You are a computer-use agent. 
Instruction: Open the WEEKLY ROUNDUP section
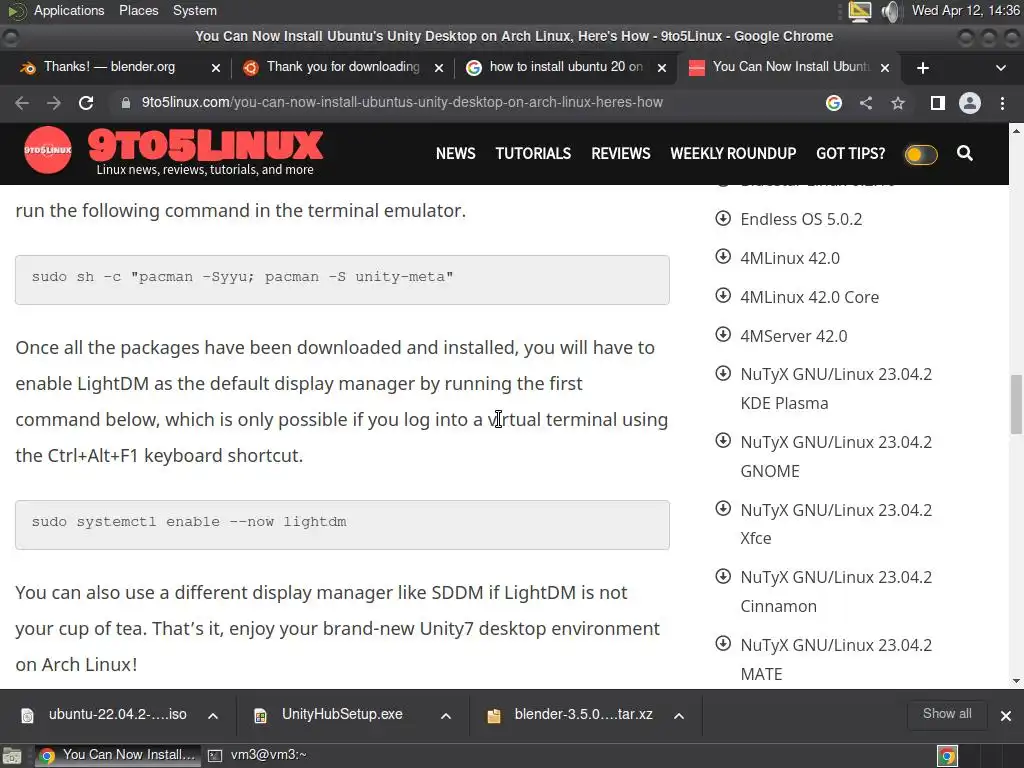tap(733, 153)
